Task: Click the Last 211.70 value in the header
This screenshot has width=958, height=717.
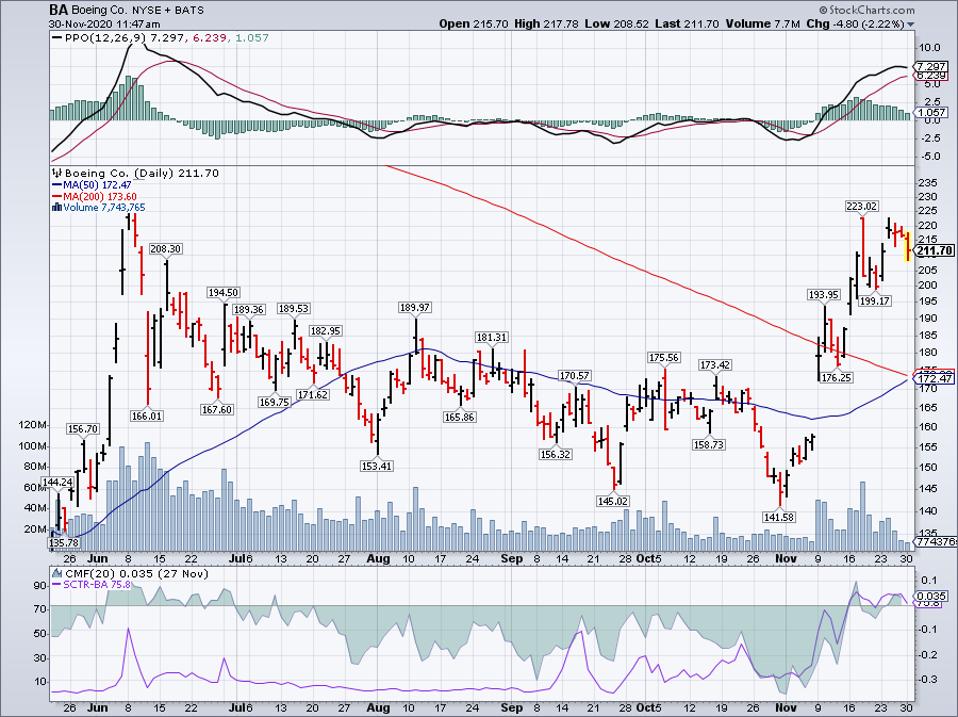Action: (x=687, y=24)
